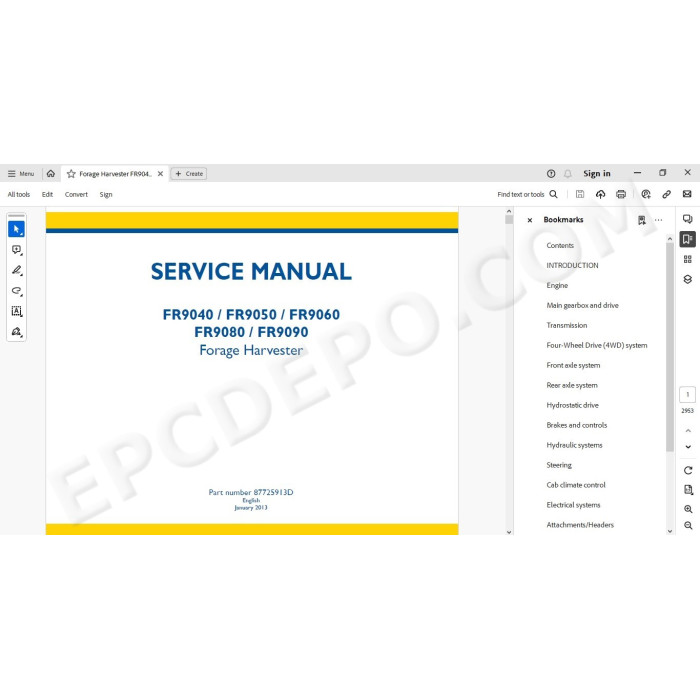Open the Comments panel icon
The image size is (700, 700).
point(688,219)
